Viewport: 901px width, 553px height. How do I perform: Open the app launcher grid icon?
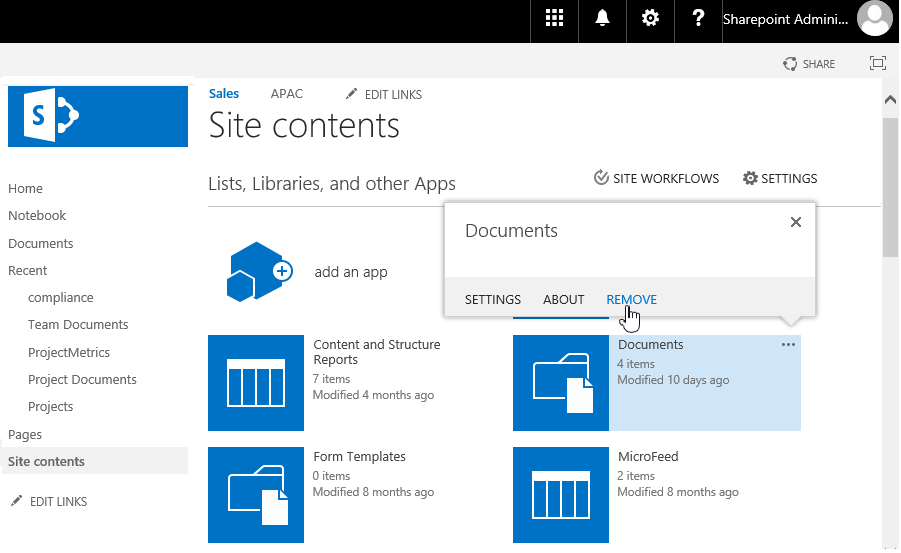(554, 18)
